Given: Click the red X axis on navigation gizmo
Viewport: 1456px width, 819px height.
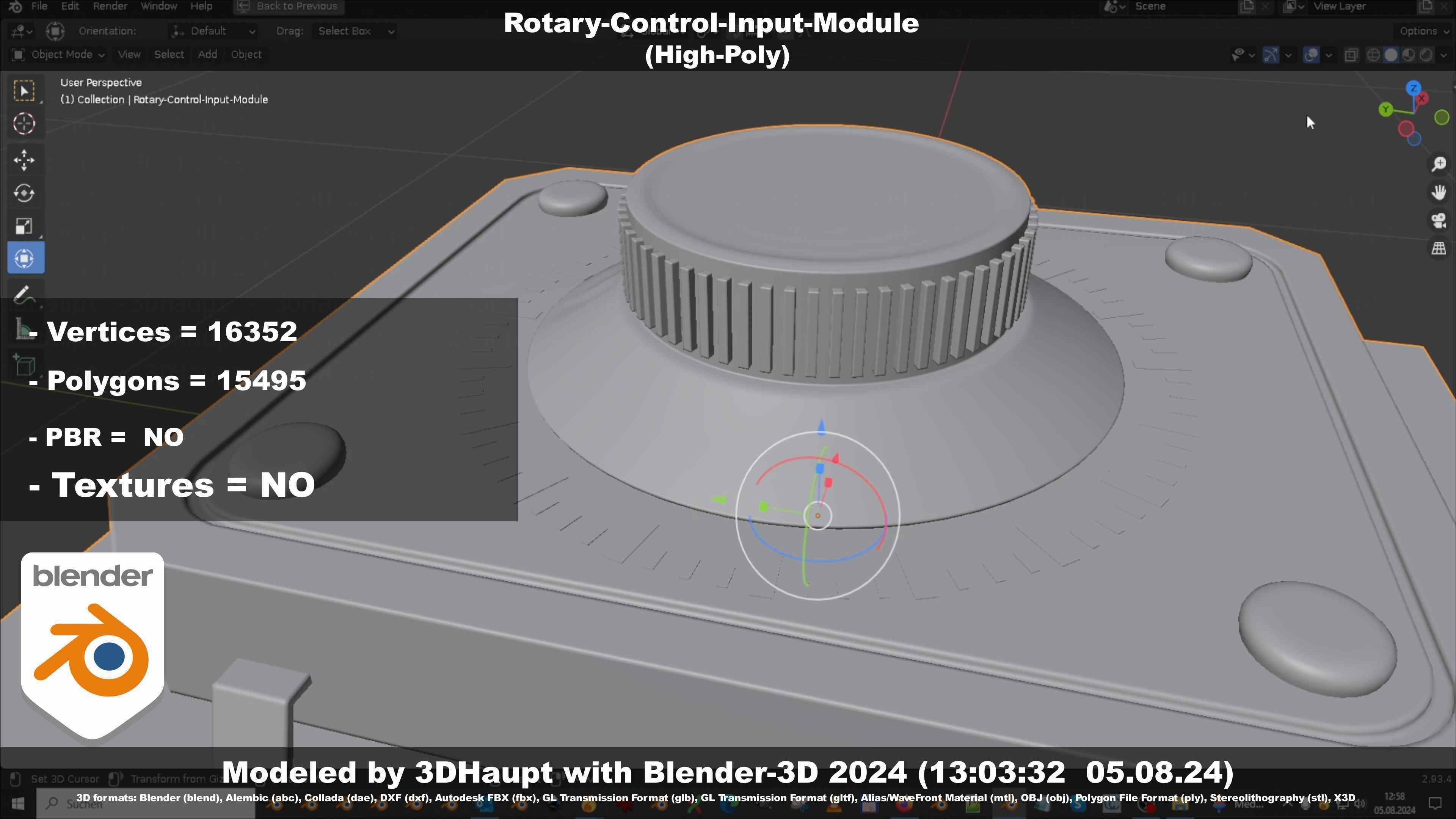Looking at the screenshot, I should click(1421, 99).
